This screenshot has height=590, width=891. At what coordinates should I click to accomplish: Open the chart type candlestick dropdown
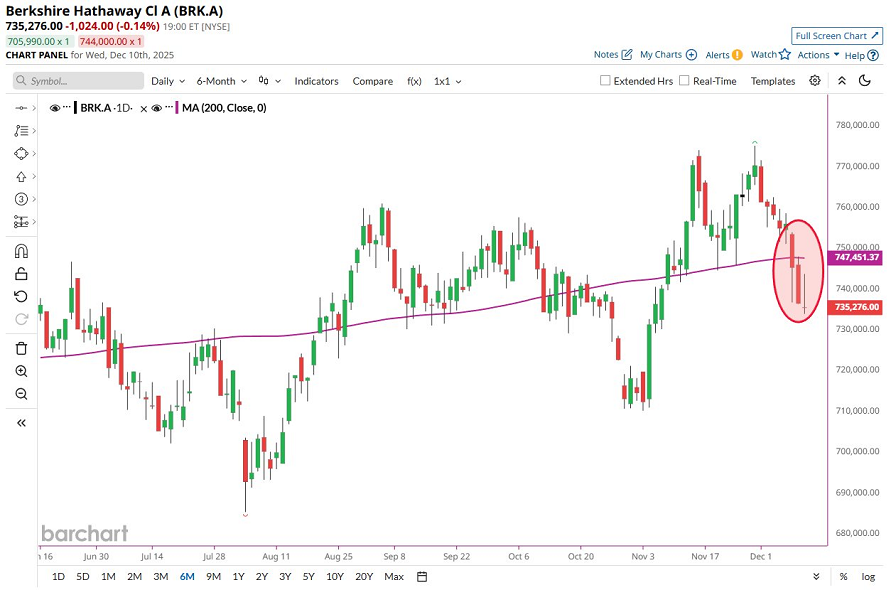tap(269, 81)
